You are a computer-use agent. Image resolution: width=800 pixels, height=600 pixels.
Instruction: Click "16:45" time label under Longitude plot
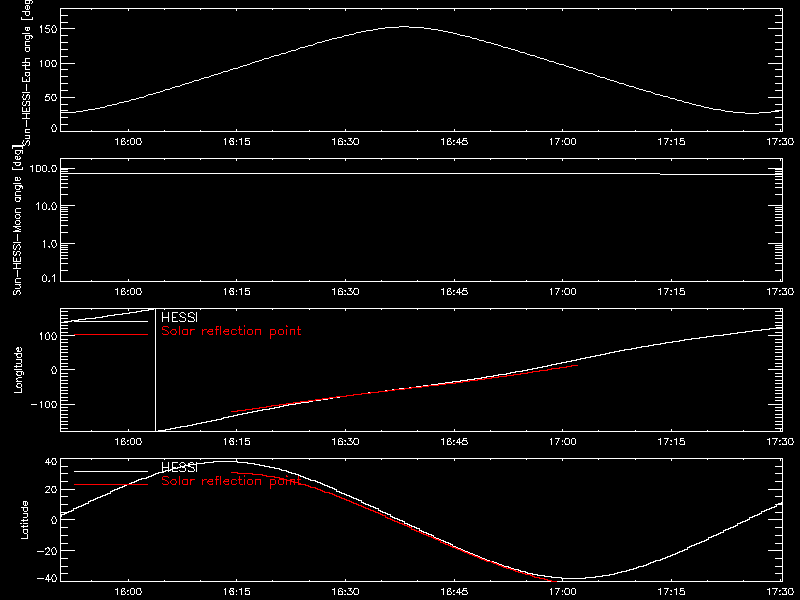click(x=454, y=442)
